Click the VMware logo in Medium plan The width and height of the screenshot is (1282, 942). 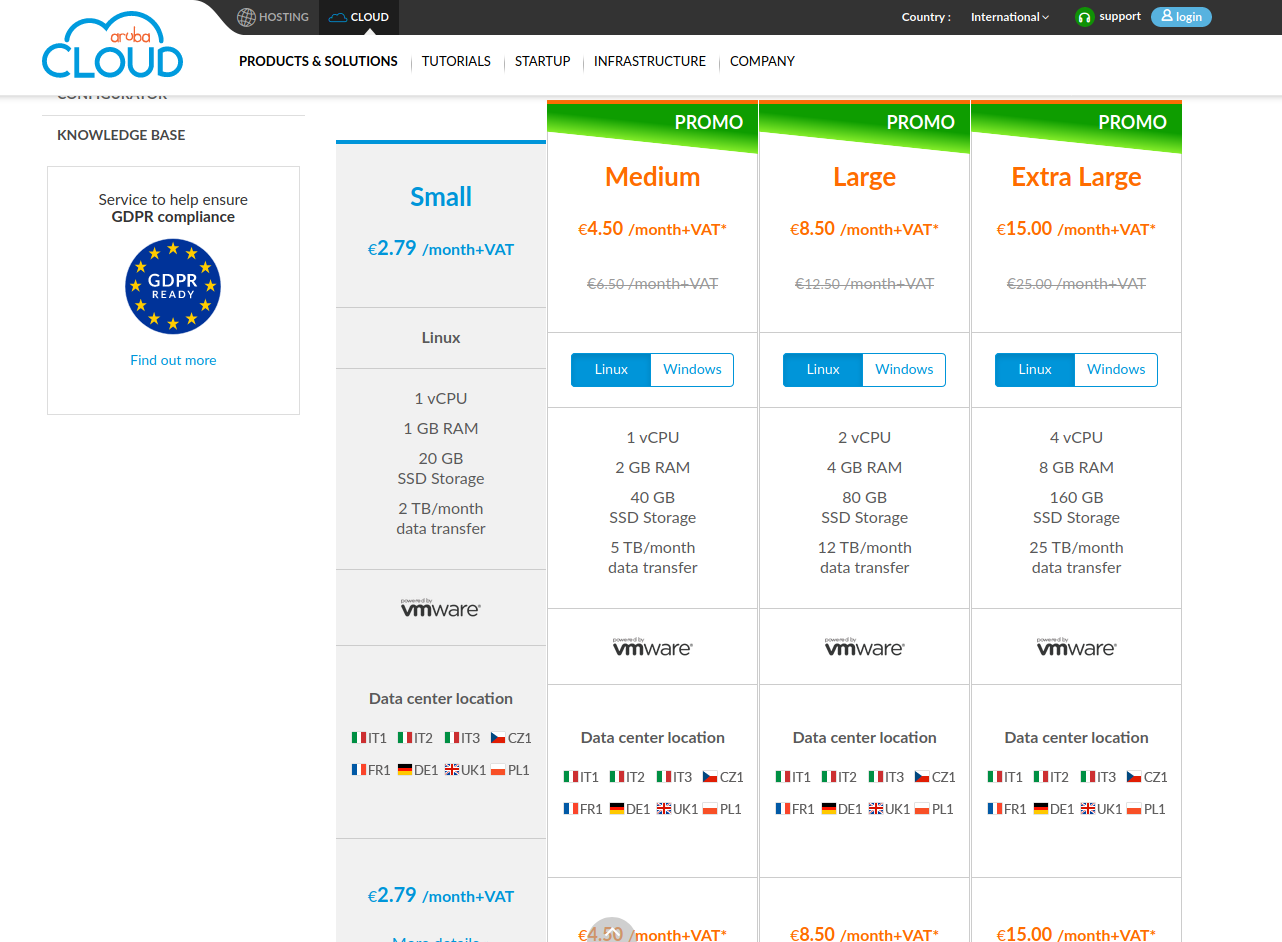click(653, 646)
